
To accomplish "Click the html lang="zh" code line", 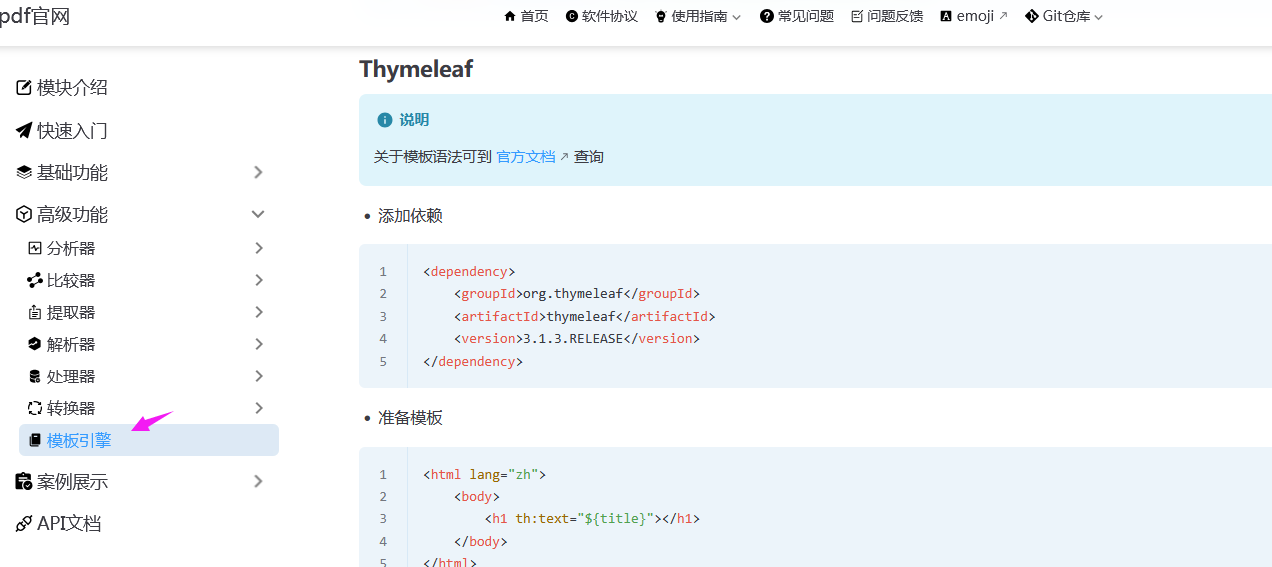I will tap(485, 475).
